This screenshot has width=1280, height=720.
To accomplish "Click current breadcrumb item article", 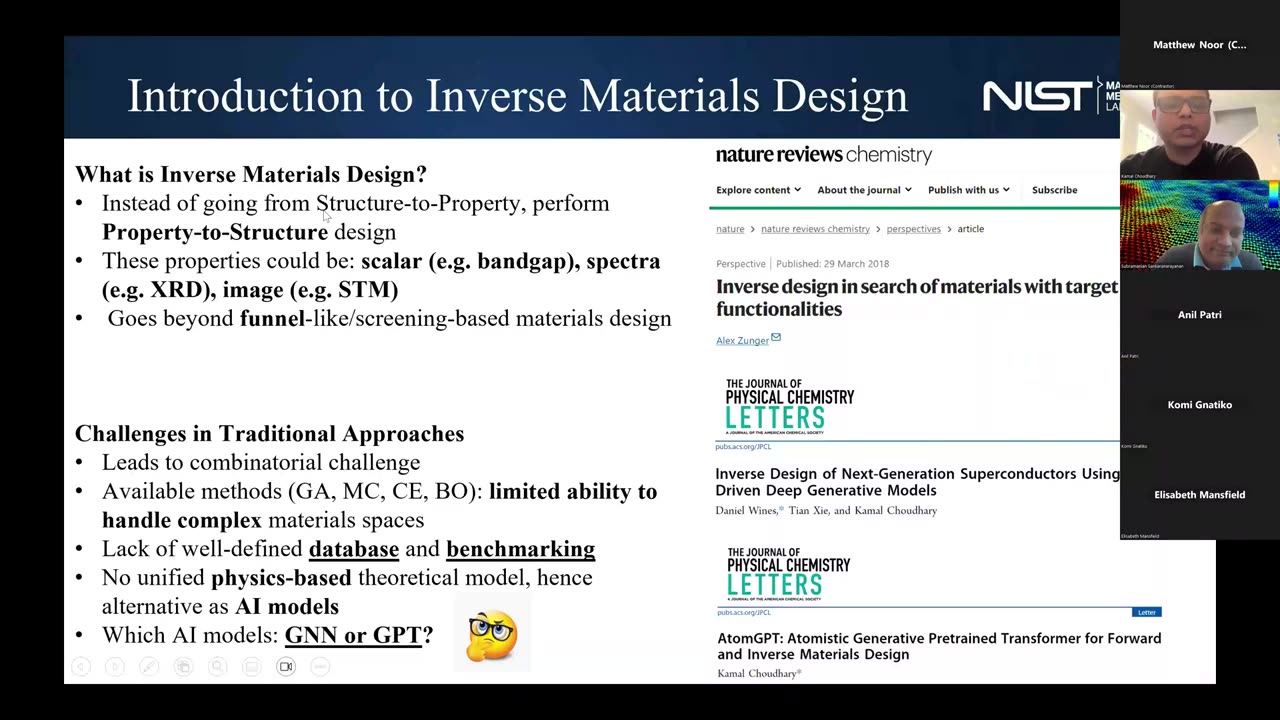I will click(970, 229).
